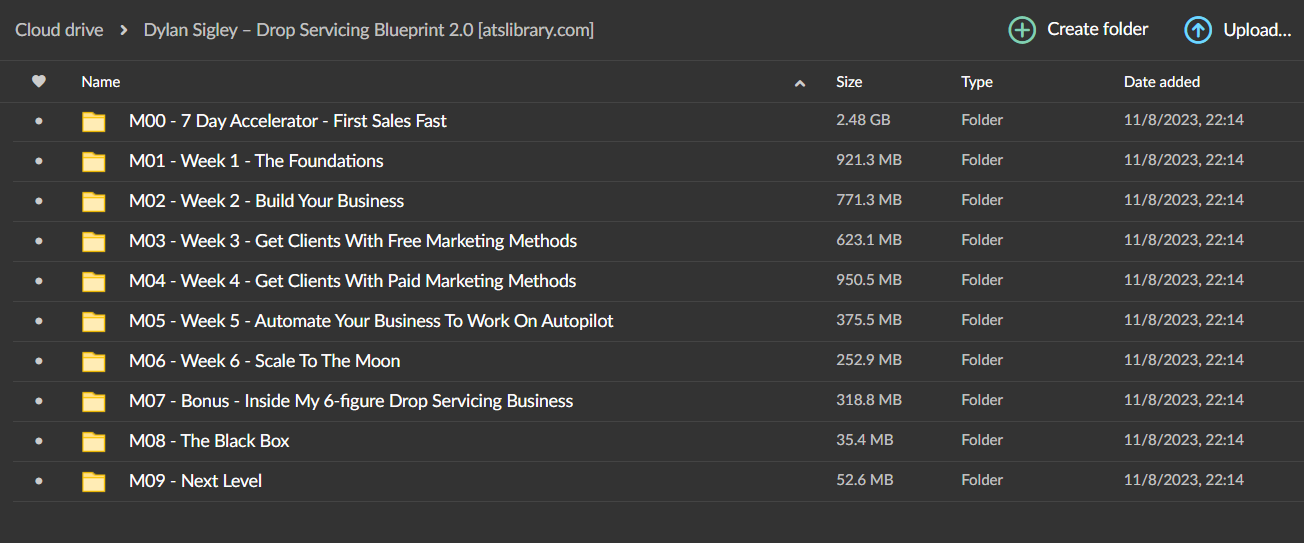Sort the list by Date added header
Image resolution: width=1304 pixels, height=543 pixels.
click(1162, 82)
